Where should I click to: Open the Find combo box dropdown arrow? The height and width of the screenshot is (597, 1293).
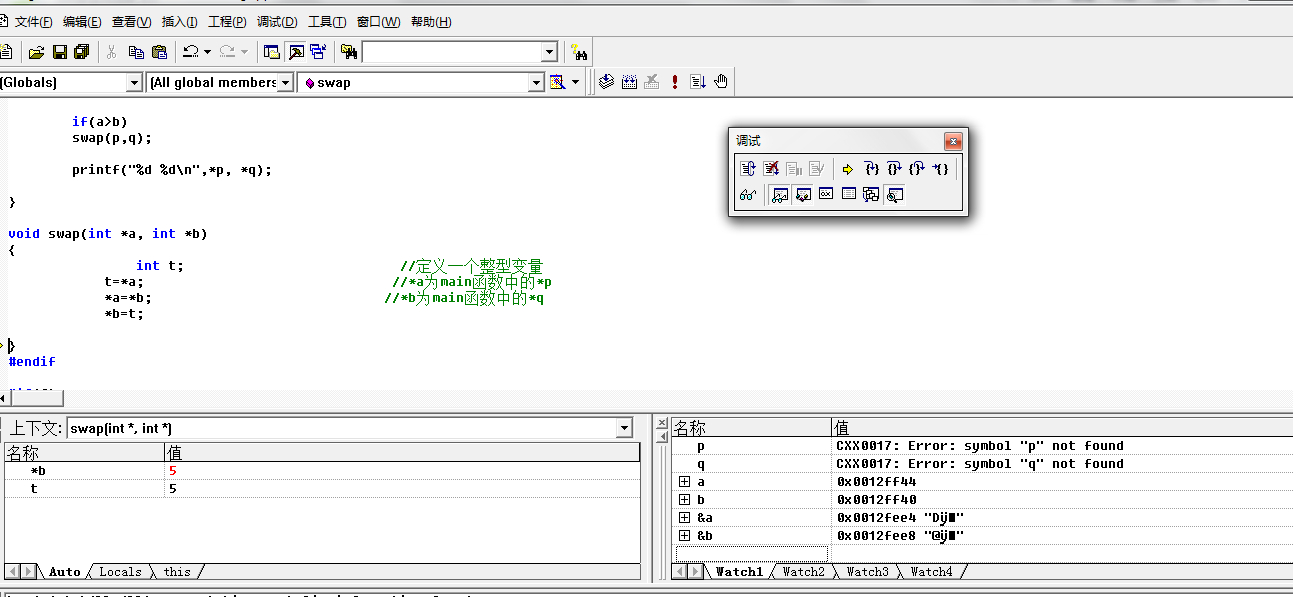pyautogui.click(x=549, y=52)
